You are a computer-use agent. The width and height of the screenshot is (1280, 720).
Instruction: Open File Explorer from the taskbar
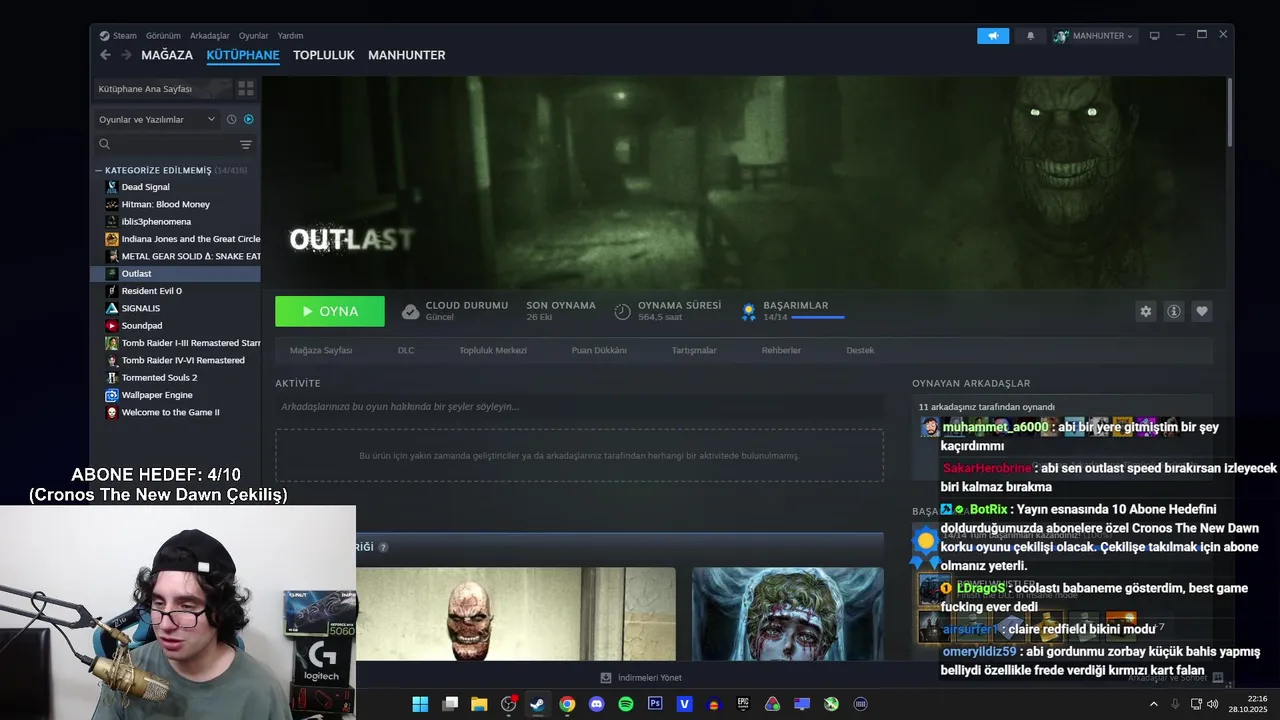[x=479, y=704]
